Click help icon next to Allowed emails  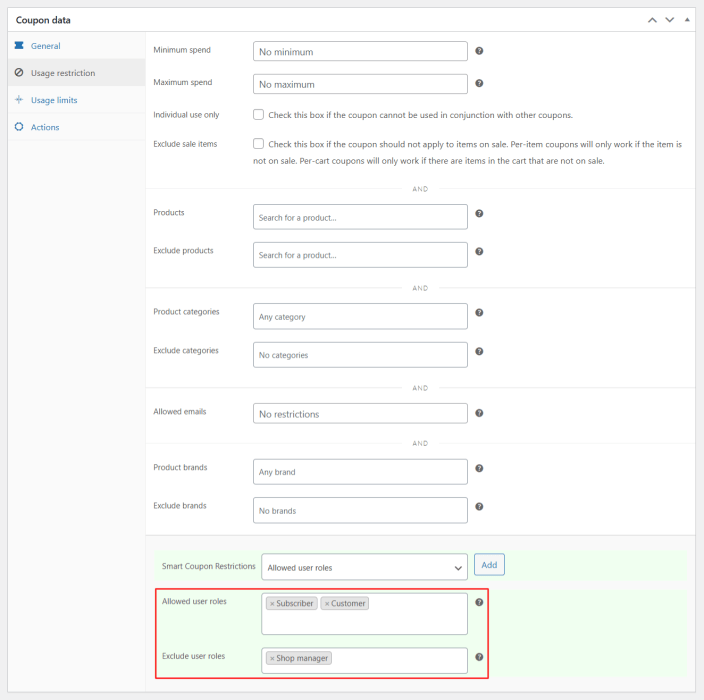(x=479, y=413)
